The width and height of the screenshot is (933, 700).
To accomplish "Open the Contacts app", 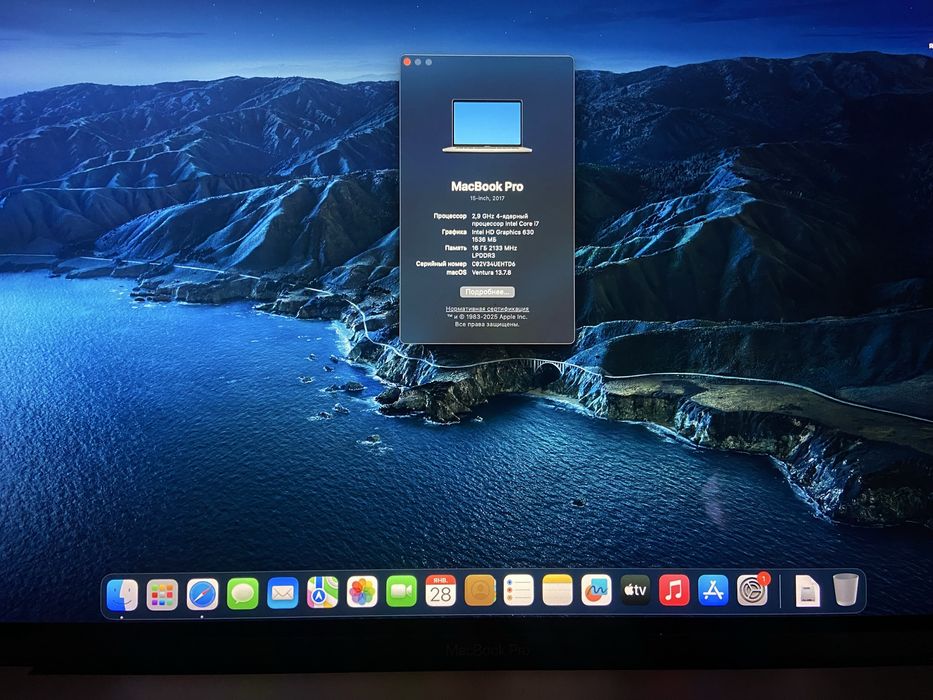I will (x=480, y=590).
